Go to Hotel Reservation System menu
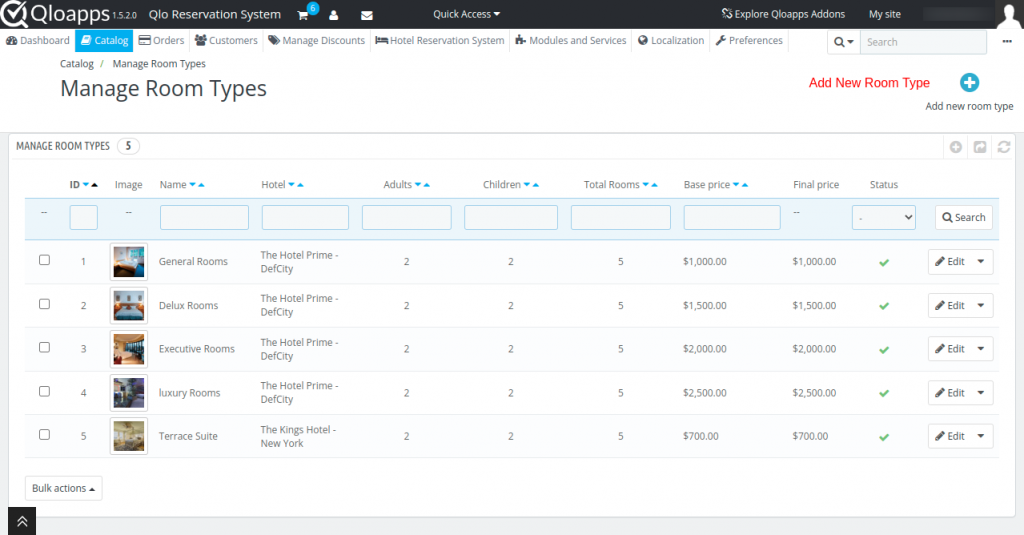The width and height of the screenshot is (1024, 535). tap(439, 41)
